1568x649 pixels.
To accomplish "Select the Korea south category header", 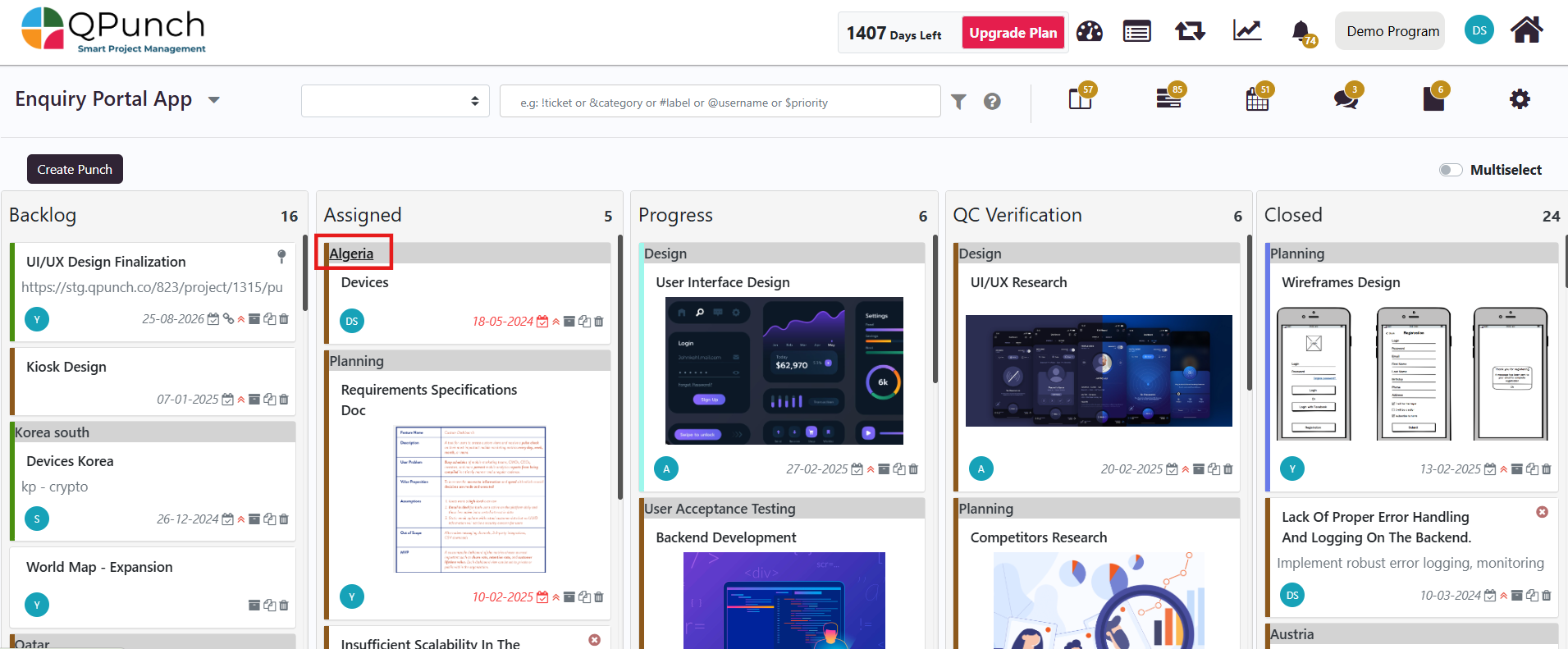I will coord(52,432).
